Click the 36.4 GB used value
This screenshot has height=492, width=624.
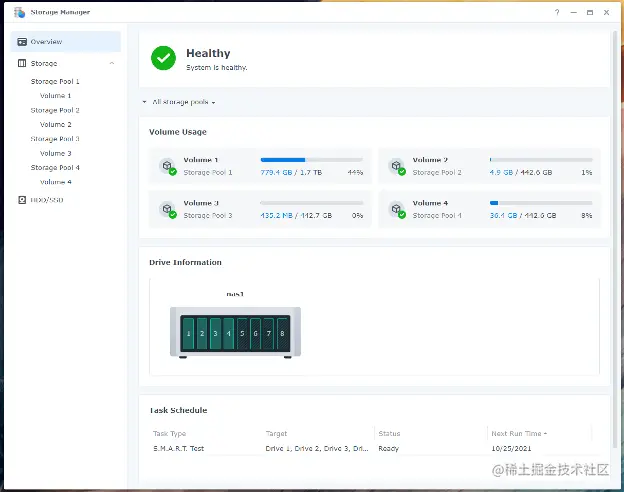click(503, 215)
